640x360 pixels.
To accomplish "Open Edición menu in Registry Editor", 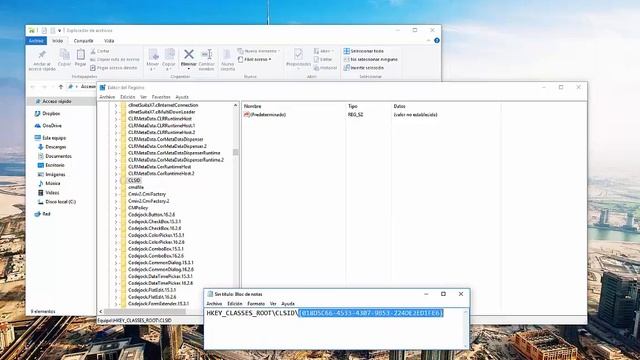I will coord(127,97).
